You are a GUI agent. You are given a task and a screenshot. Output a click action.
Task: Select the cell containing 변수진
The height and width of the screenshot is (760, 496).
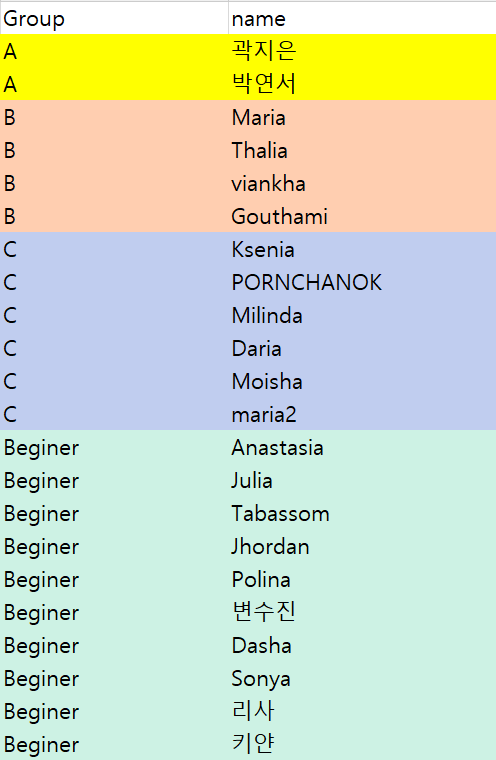[x=362, y=611]
